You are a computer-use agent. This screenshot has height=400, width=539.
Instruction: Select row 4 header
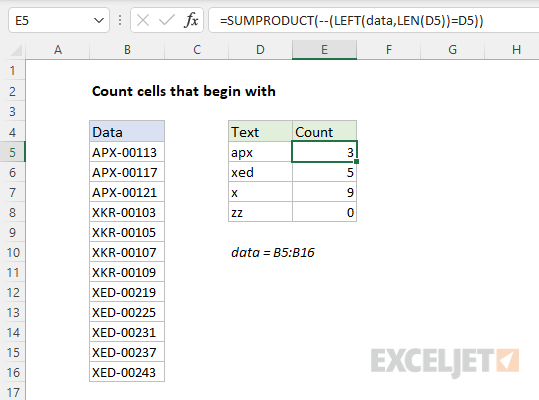[x=13, y=132]
